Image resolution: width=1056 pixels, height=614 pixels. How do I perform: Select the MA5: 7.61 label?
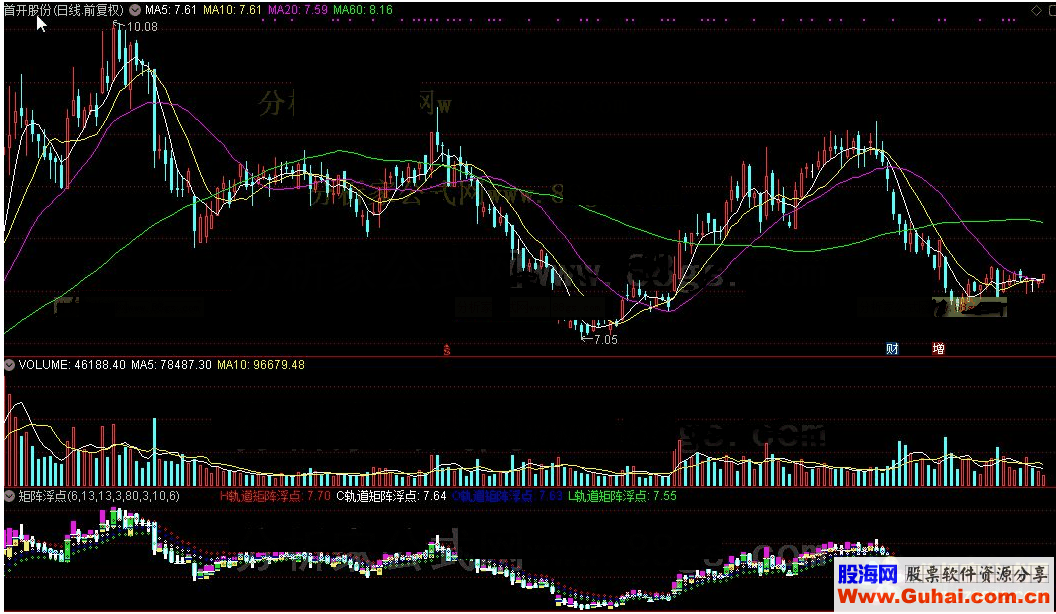(x=171, y=10)
